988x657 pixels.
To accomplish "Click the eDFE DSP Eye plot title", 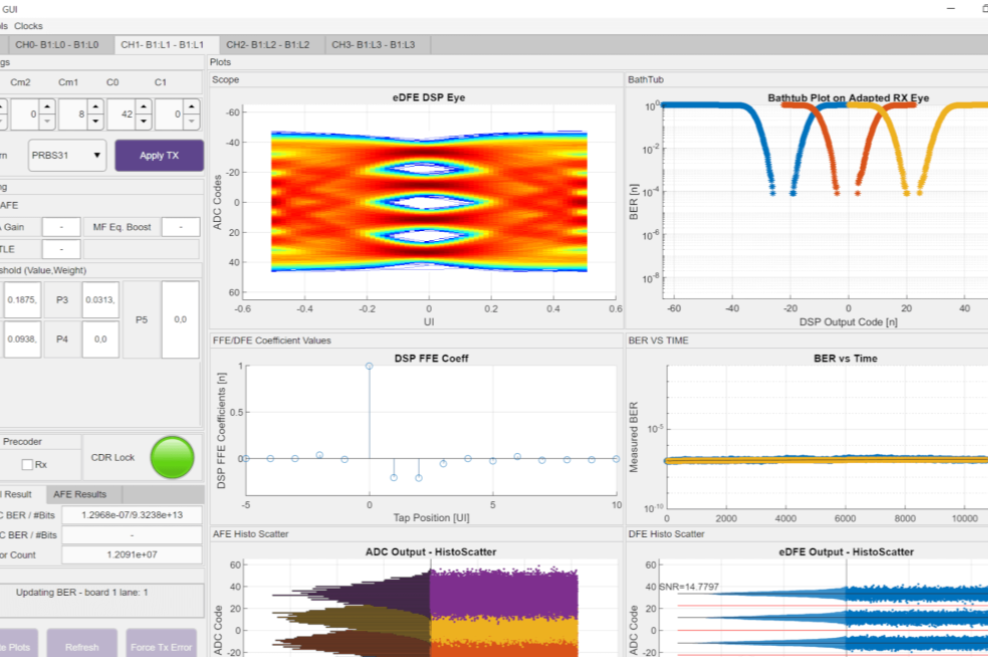I will (428, 98).
